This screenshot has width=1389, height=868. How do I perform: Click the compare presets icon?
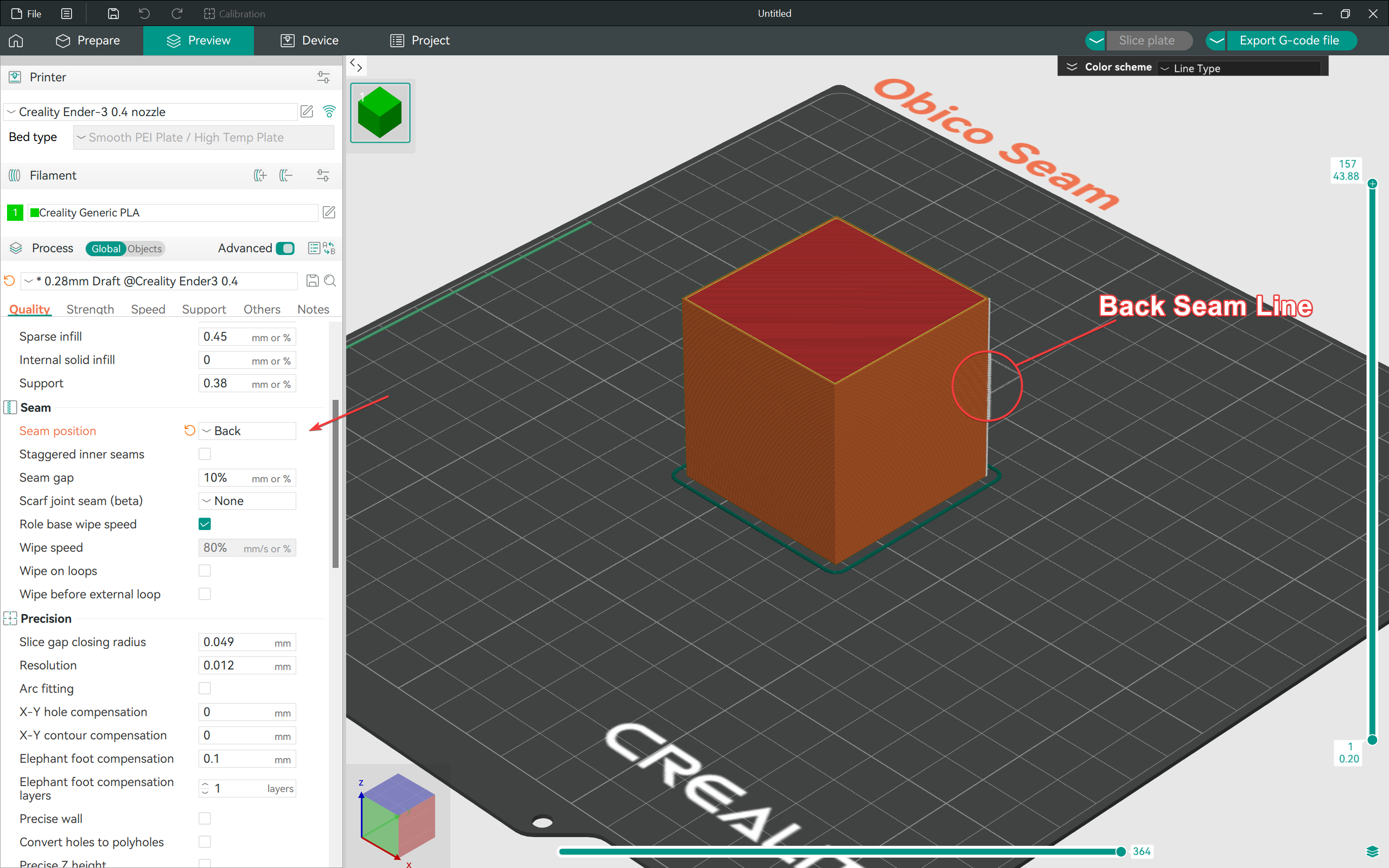(x=329, y=248)
